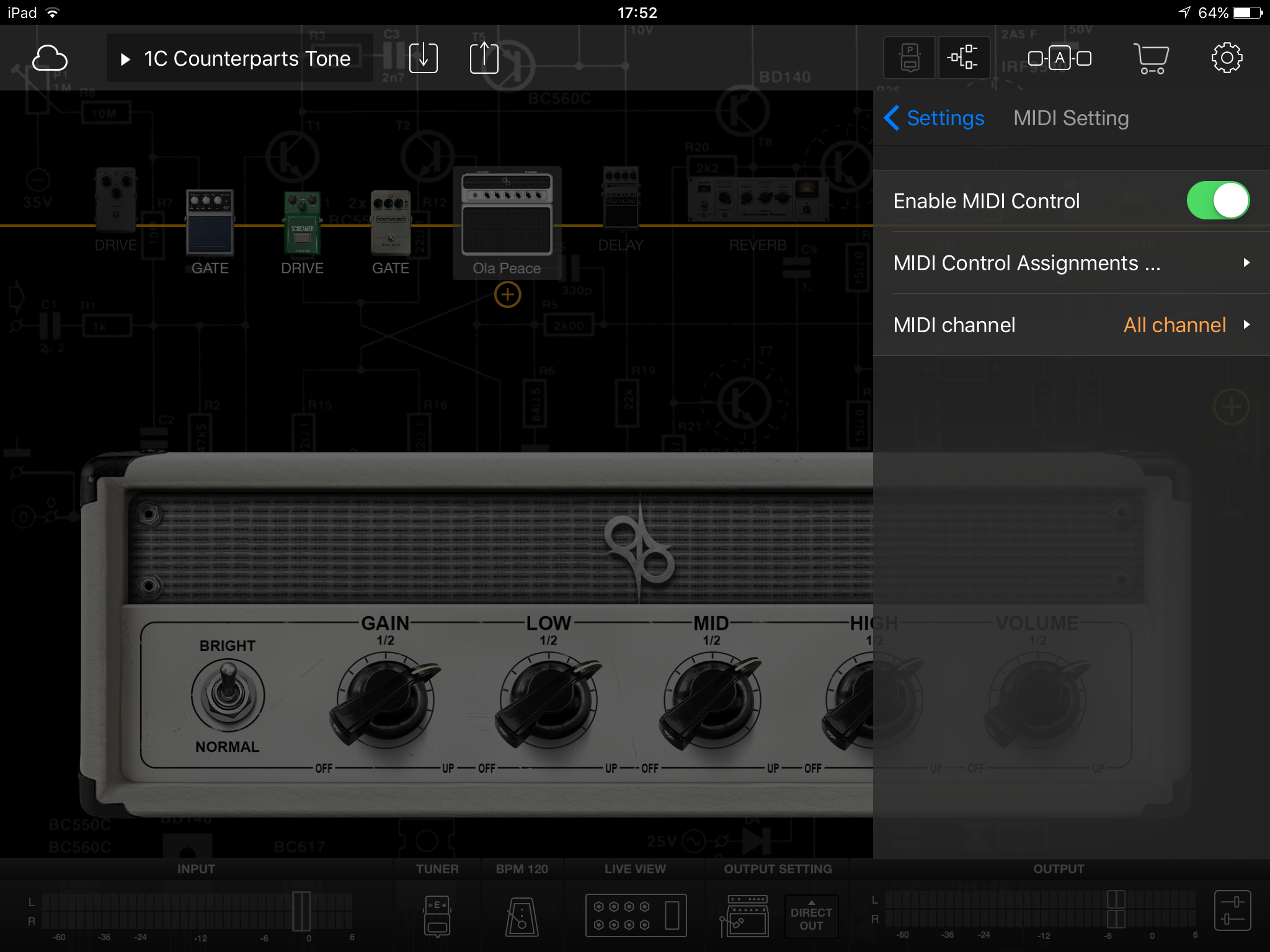Add effect with plus under Ola Peace
This screenshot has height=952, width=1270.
coord(507,294)
